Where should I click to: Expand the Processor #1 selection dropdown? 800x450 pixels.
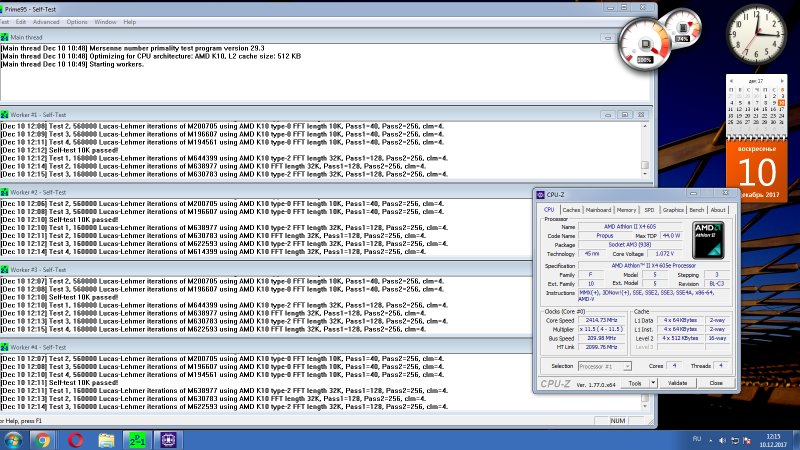coord(628,367)
